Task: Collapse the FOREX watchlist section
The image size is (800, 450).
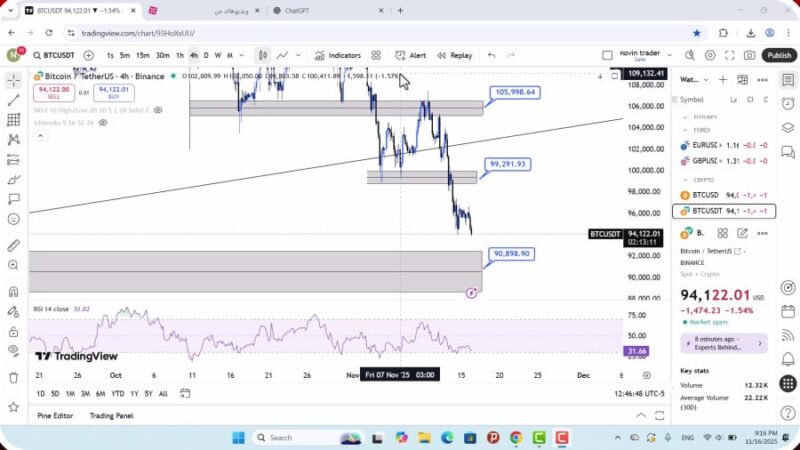Action: [x=685, y=130]
